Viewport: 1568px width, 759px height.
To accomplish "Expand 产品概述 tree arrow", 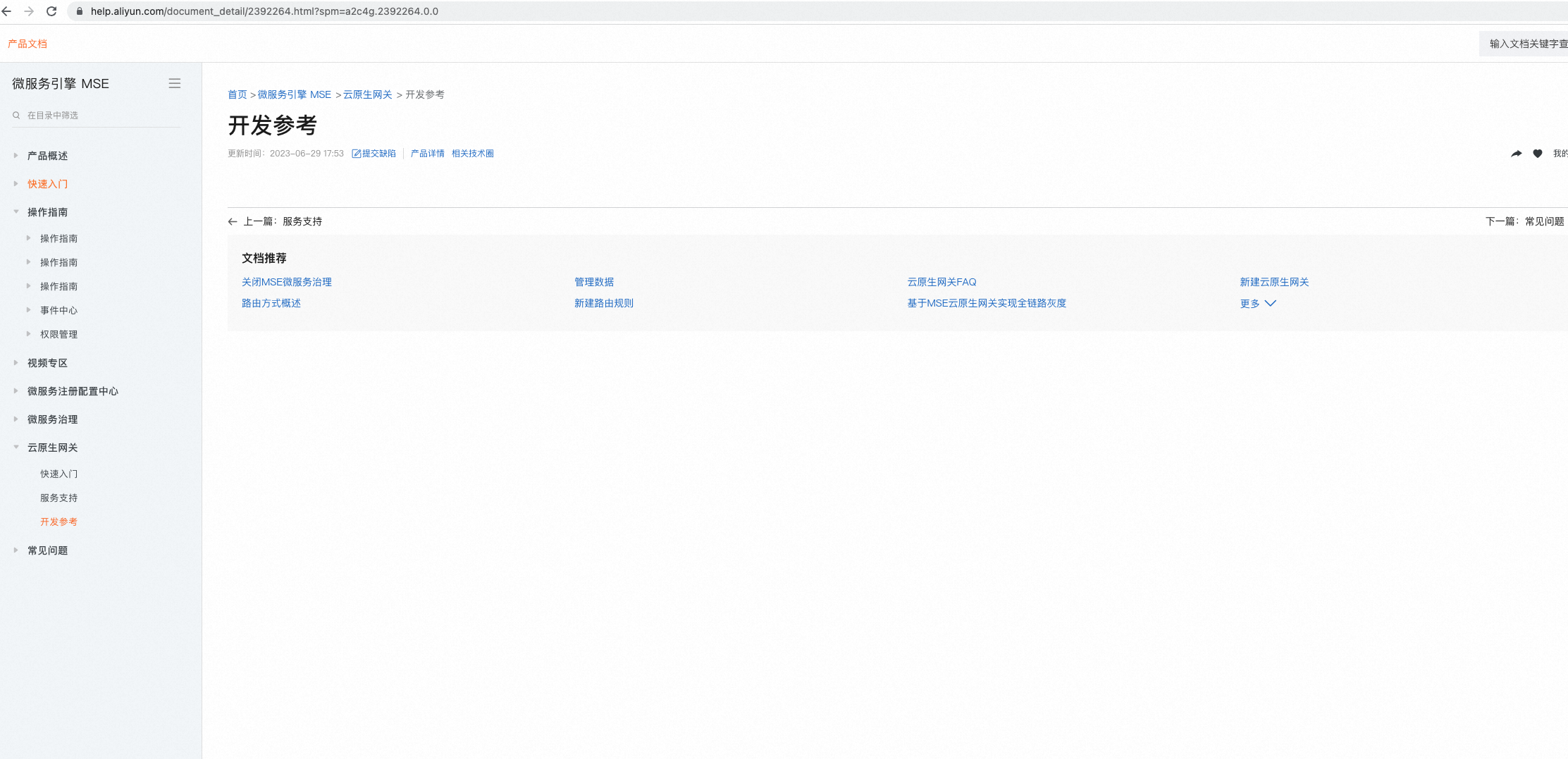I will coord(16,155).
